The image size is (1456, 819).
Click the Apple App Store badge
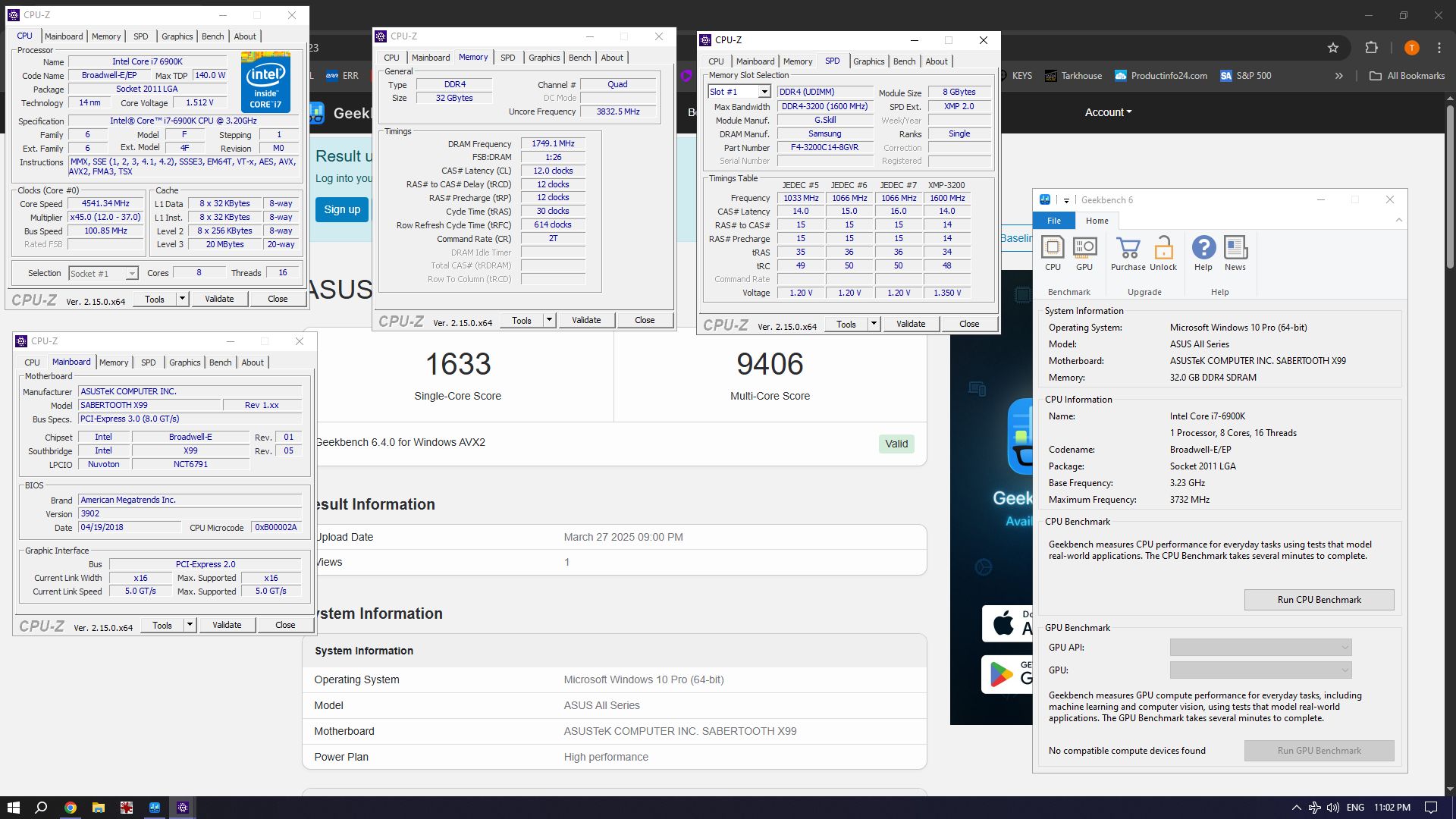(1008, 623)
